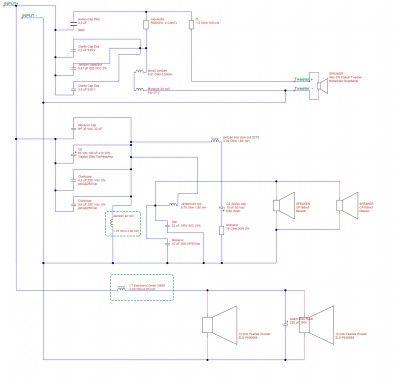400x384 pixels.
Task: Click the Audyn Cap Plus label text
Action: coord(89,22)
